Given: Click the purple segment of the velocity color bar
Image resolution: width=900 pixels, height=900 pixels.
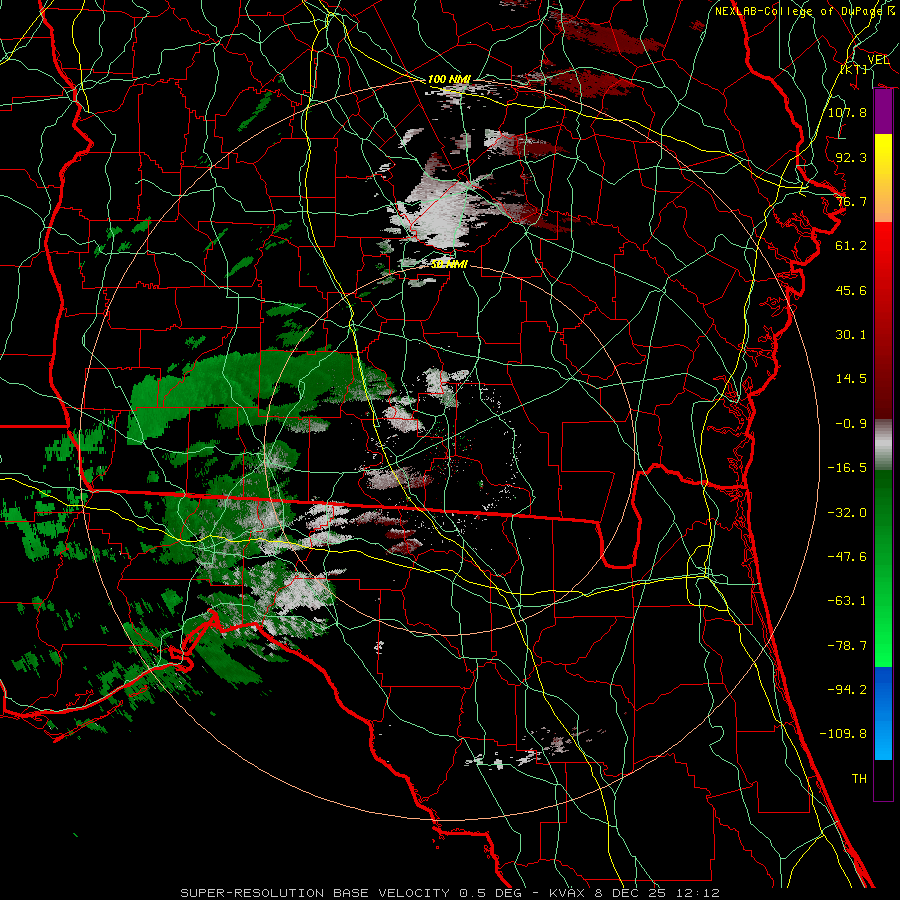Looking at the screenshot, I should (883, 112).
